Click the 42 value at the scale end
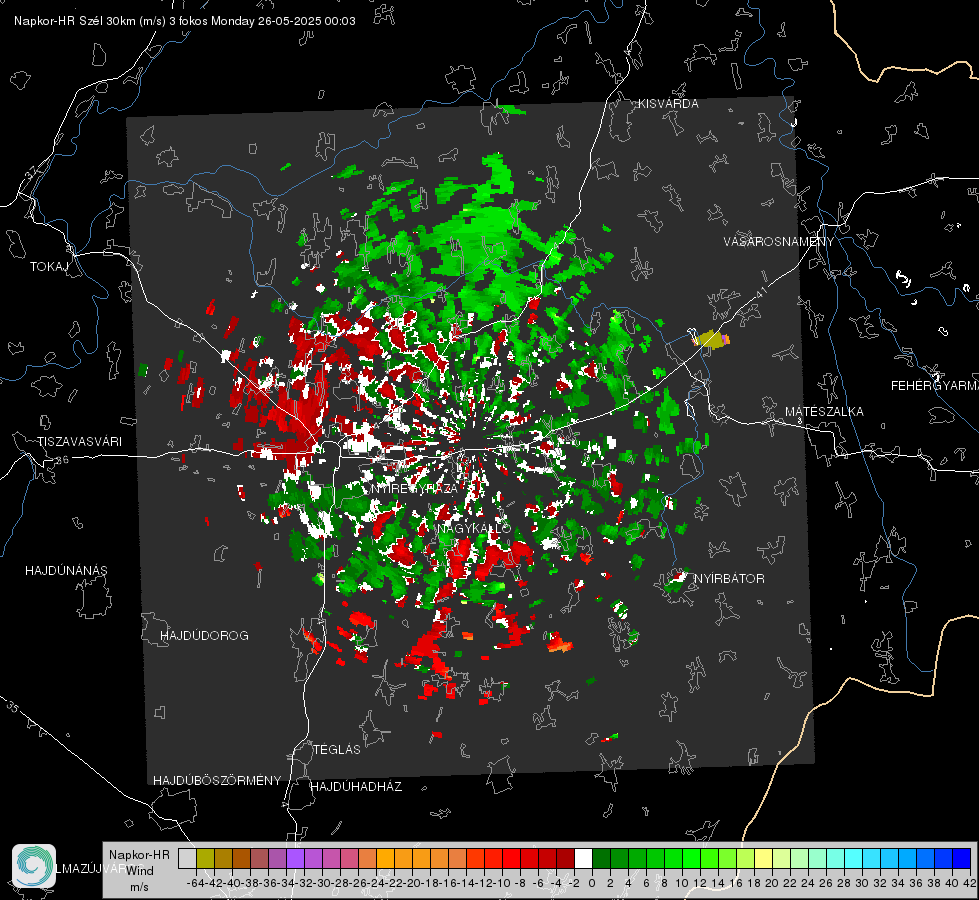The width and height of the screenshot is (979, 900). point(970,883)
